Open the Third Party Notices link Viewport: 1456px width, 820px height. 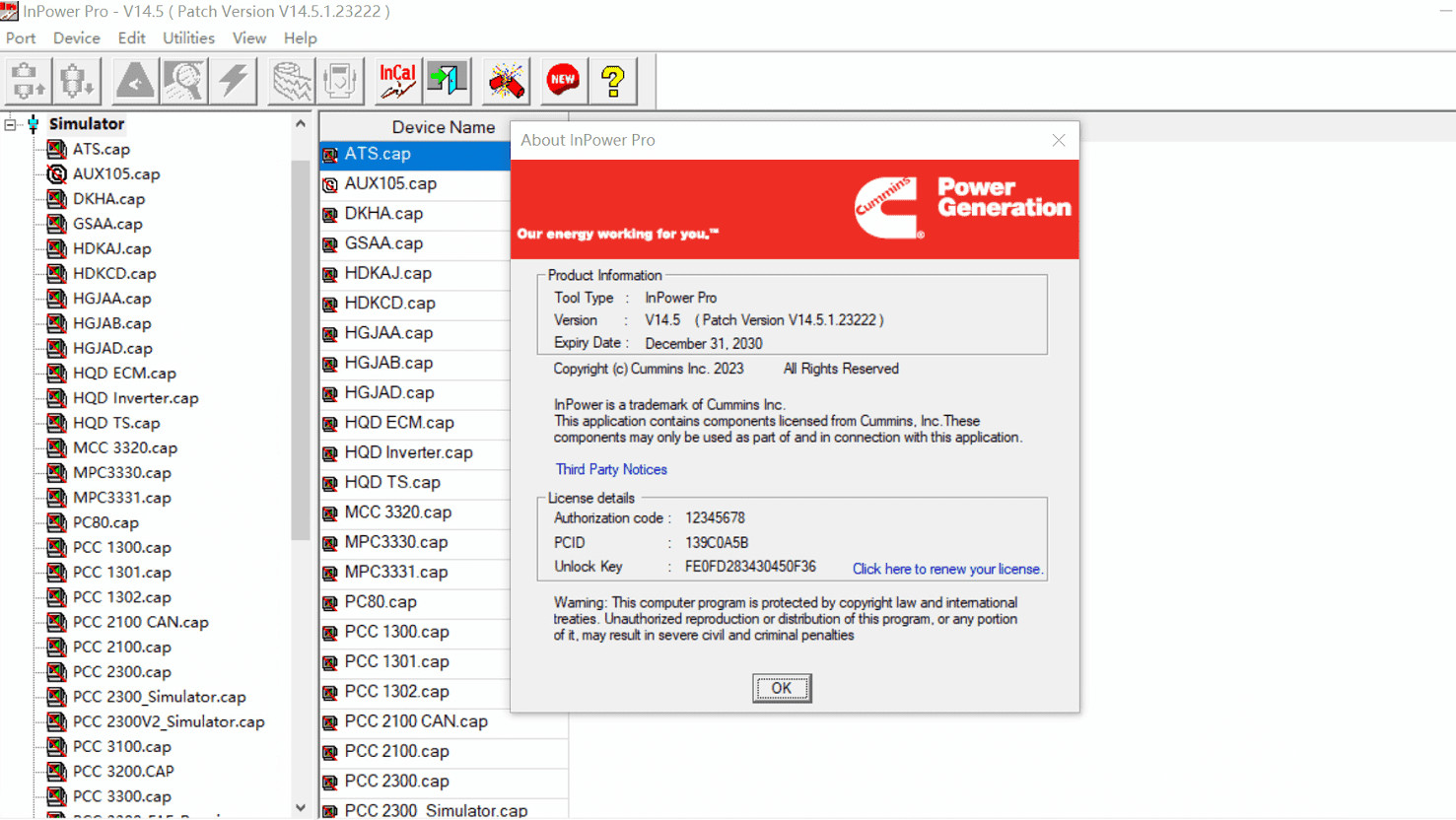pyautogui.click(x=611, y=470)
